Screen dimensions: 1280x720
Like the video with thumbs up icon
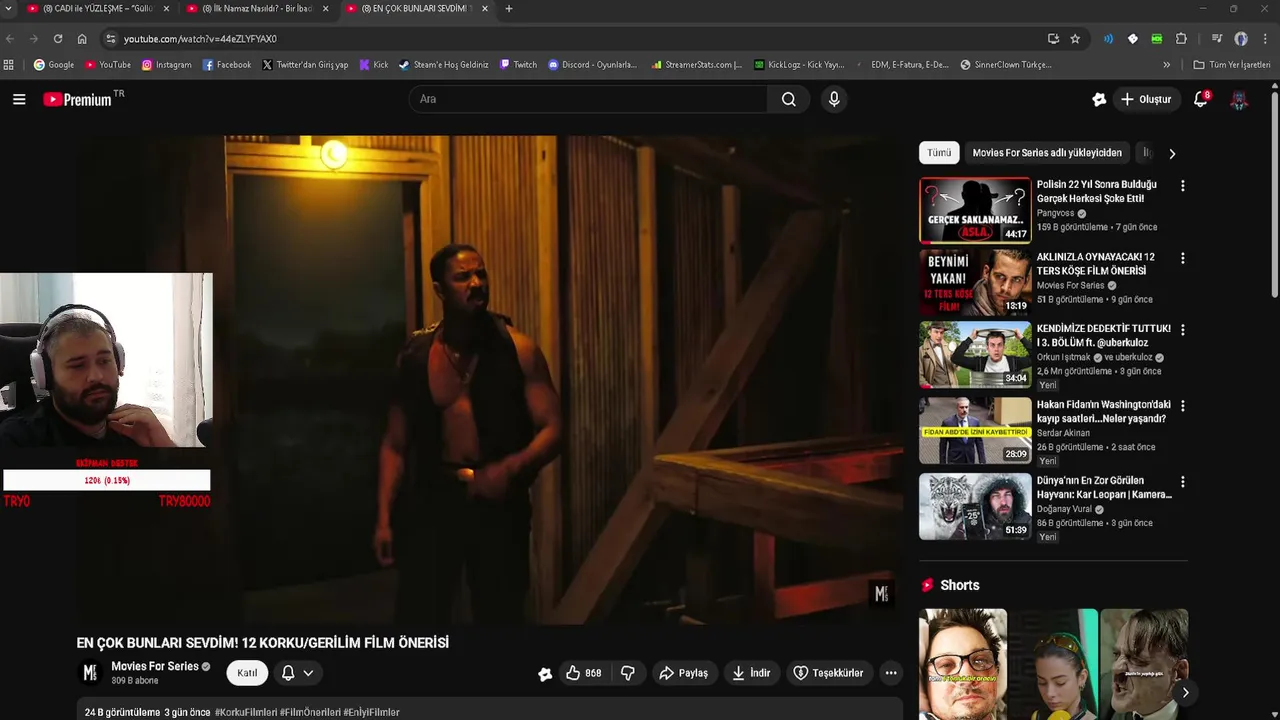583,673
